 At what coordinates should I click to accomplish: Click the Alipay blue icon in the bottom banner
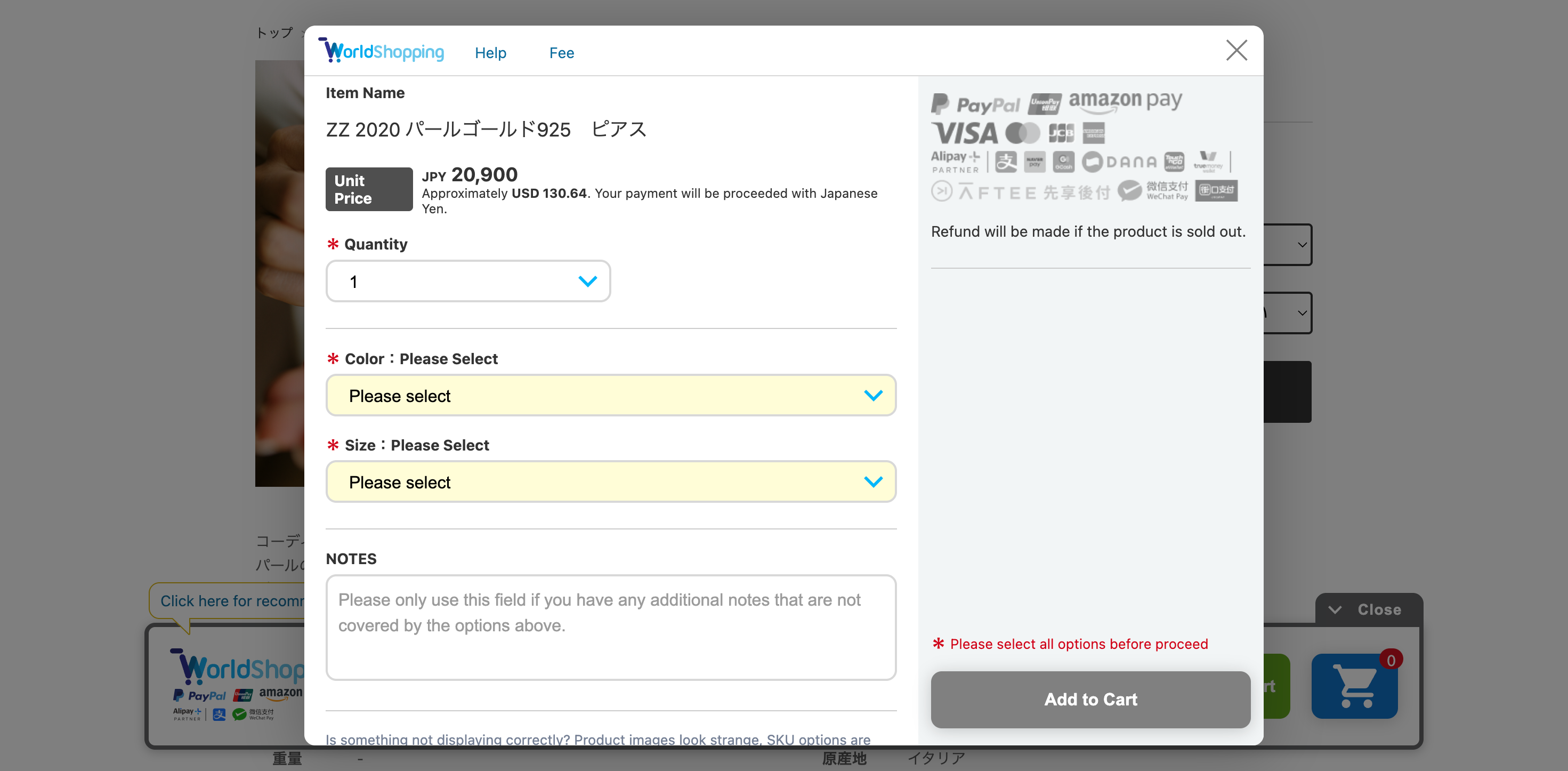219,714
